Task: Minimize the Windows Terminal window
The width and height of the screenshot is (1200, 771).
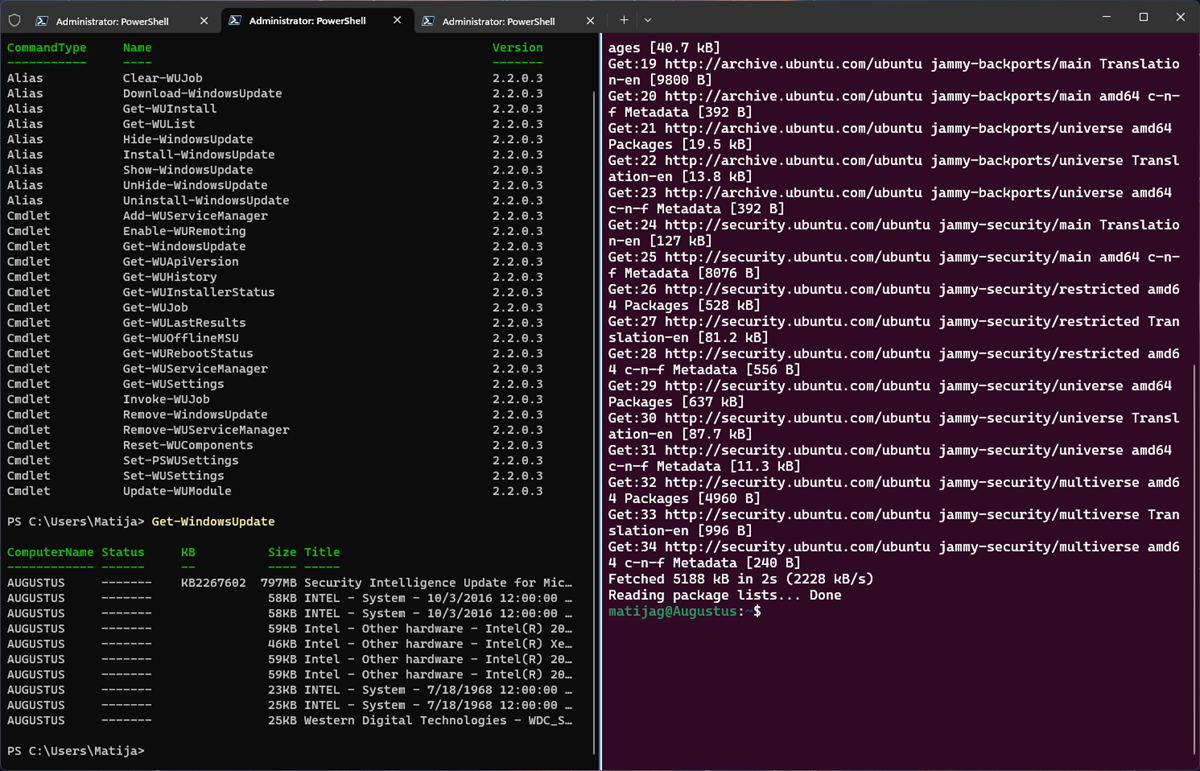Action: click(1107, 17)
